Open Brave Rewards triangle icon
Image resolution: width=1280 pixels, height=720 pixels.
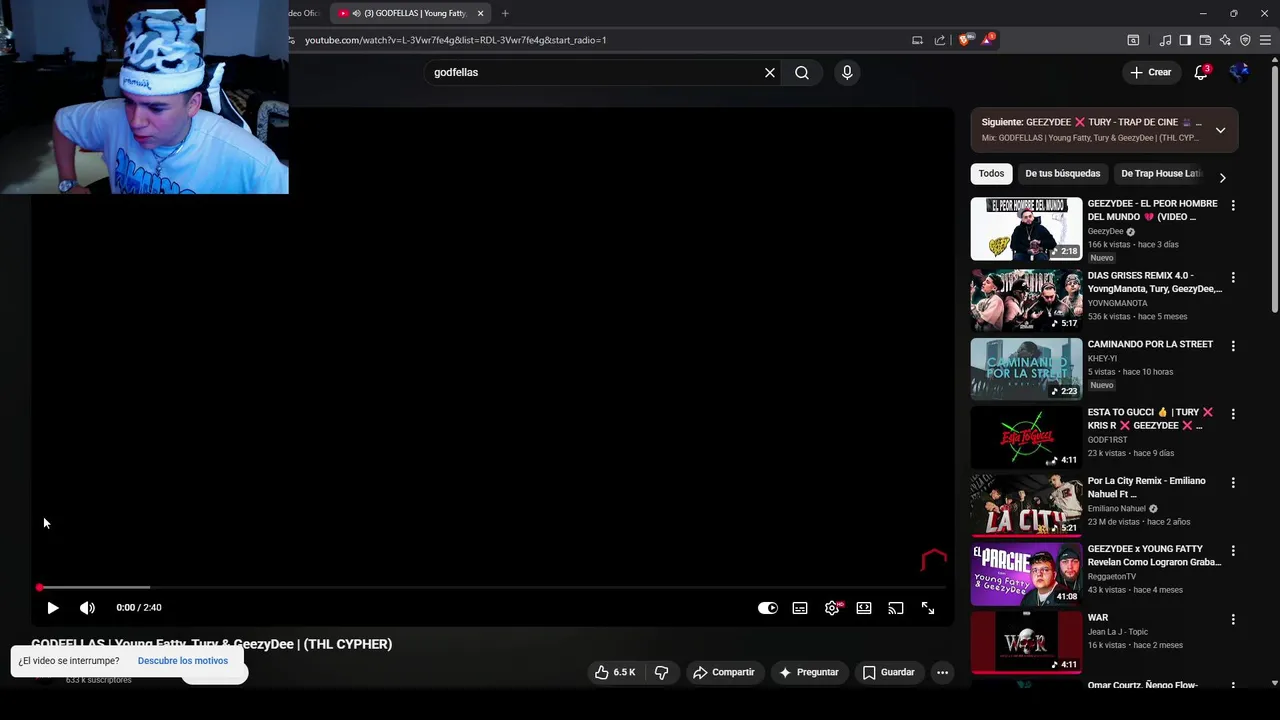click(987, 40)
